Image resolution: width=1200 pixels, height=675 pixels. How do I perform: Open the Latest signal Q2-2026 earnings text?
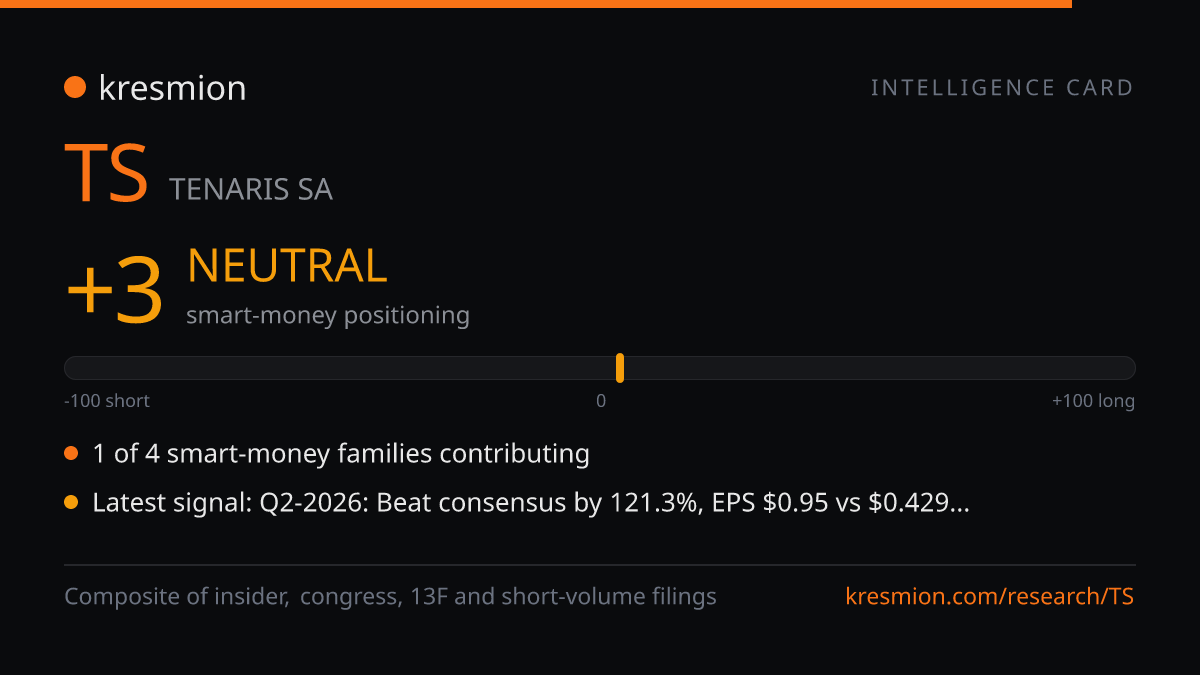click(x=531, y=503)
